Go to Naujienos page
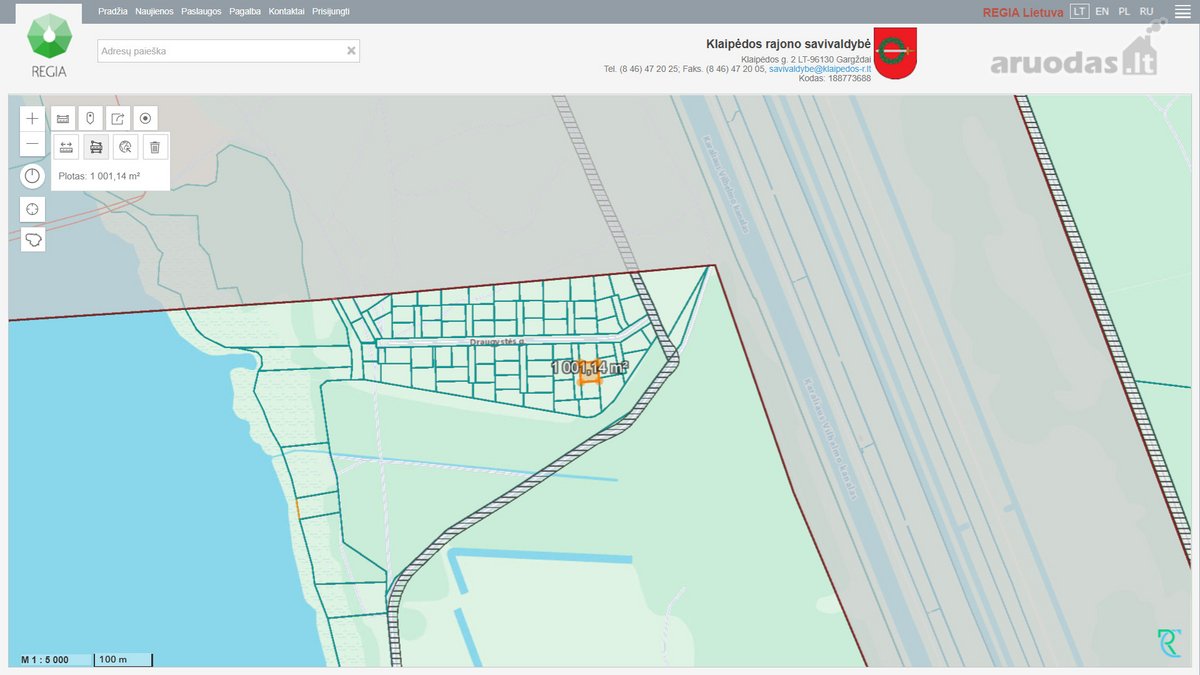The image size is (1200, 675). (155, 11)
